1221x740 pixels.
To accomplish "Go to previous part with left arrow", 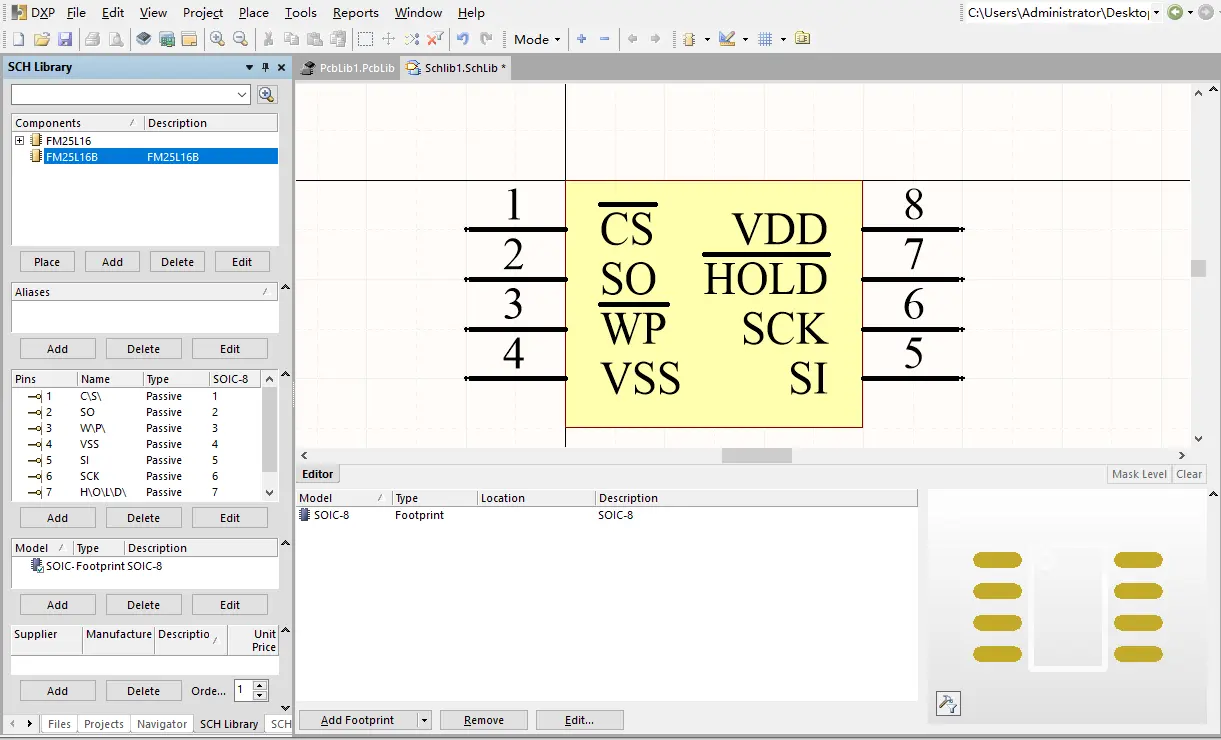I will pyautogui.click(x=632, y=39).
